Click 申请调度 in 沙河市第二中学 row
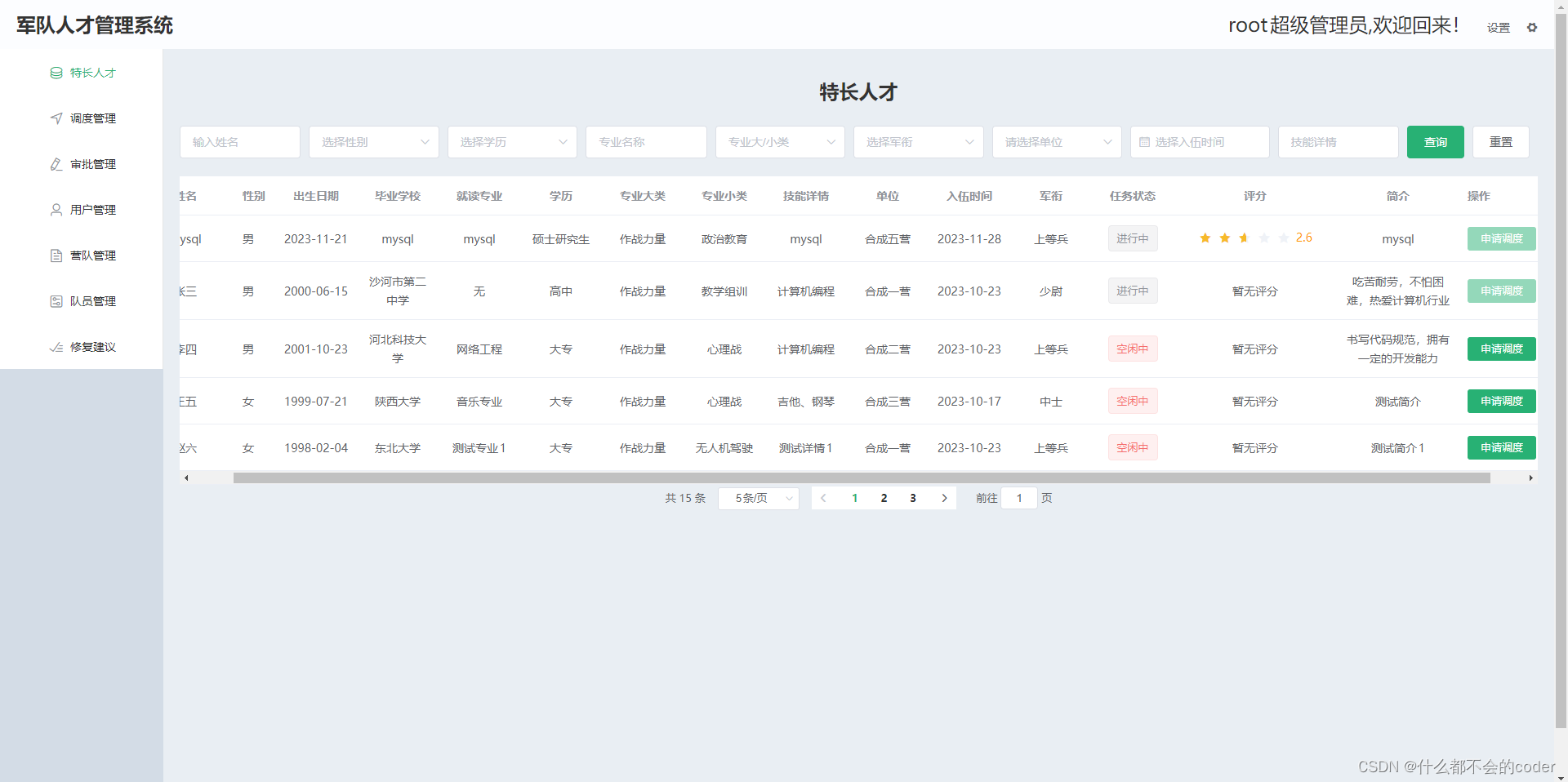Image resolution: width=1568 pixels, height=782 pixels. pyautogui.click(x=1502, y=291)
